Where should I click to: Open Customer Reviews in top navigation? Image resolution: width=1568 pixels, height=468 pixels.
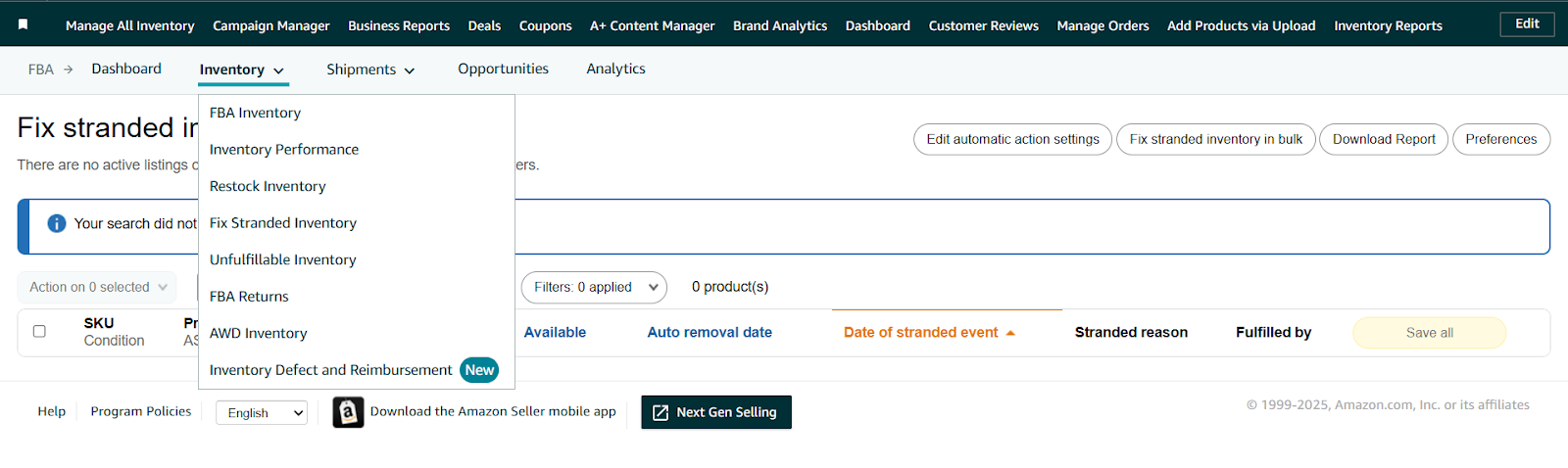click(984, 25)
